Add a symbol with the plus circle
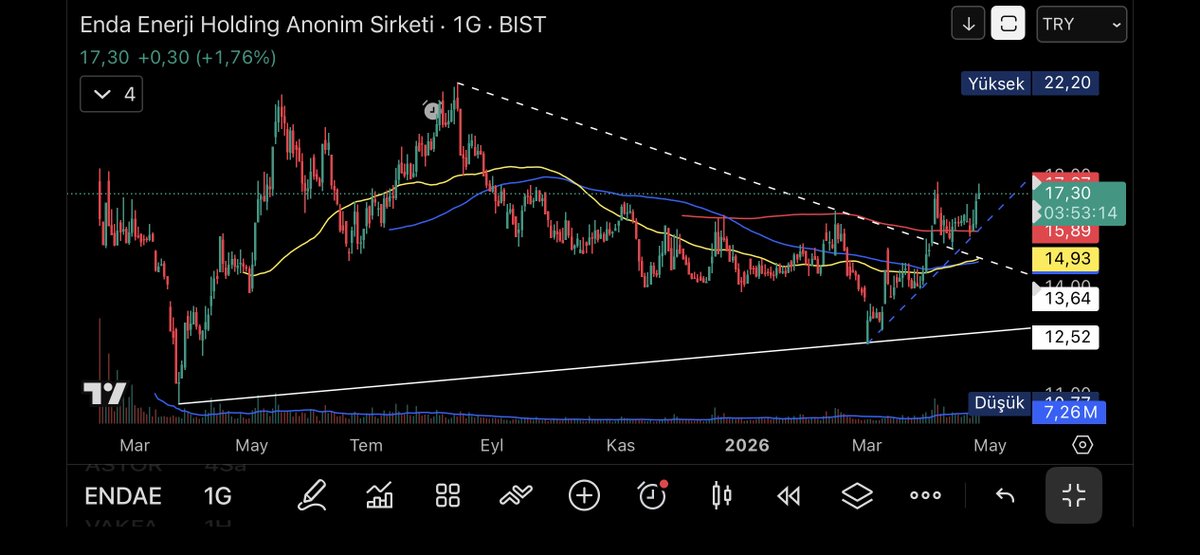 coord(584,495)
